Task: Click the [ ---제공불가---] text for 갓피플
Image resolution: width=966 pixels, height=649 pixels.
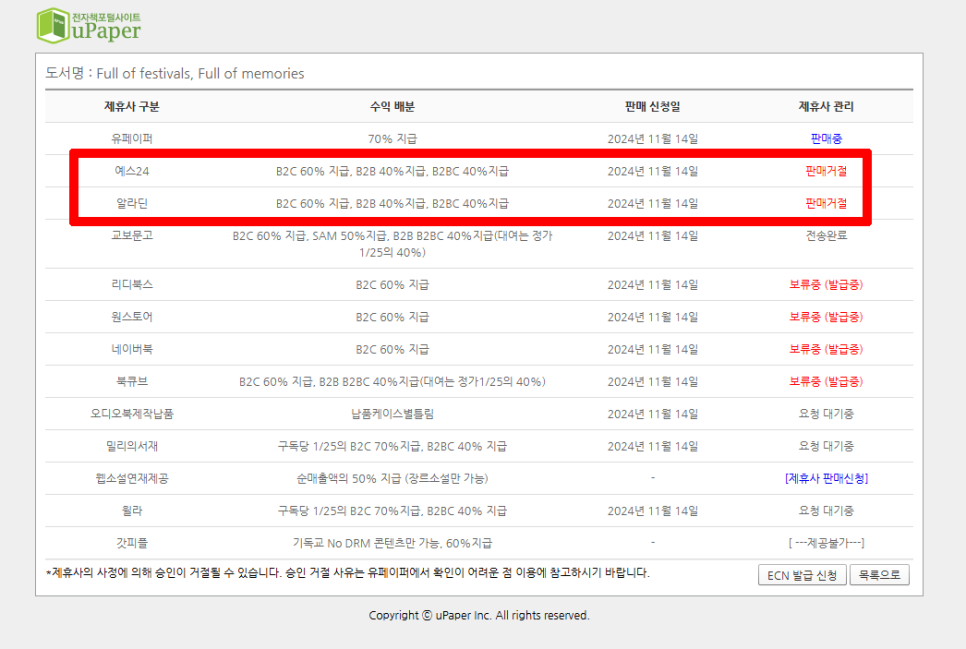Action: (x=826, y=543)
